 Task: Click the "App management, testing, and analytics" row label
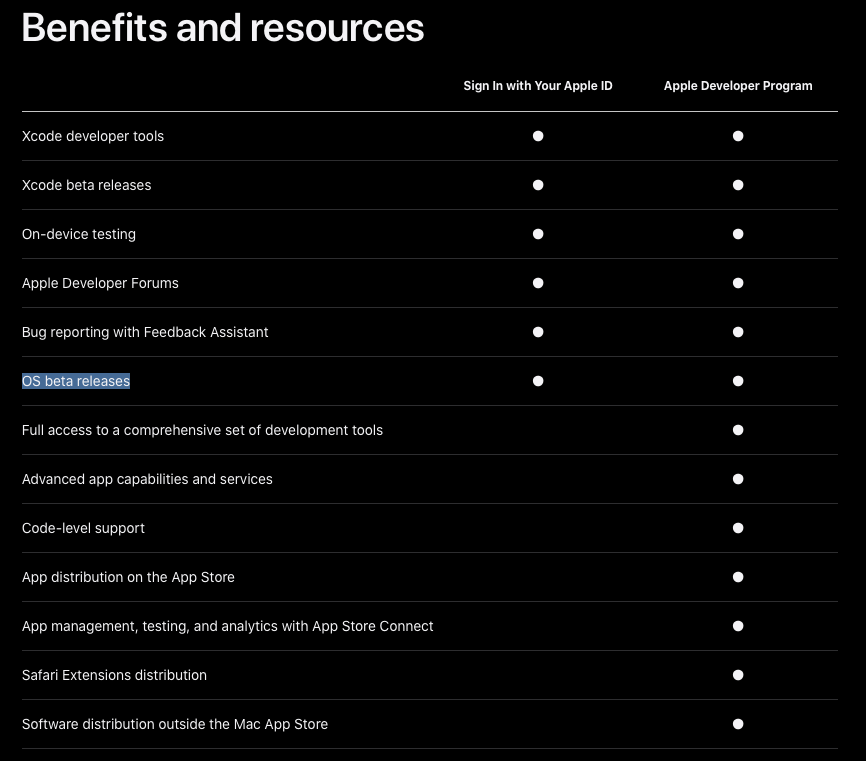coord(228,626)
